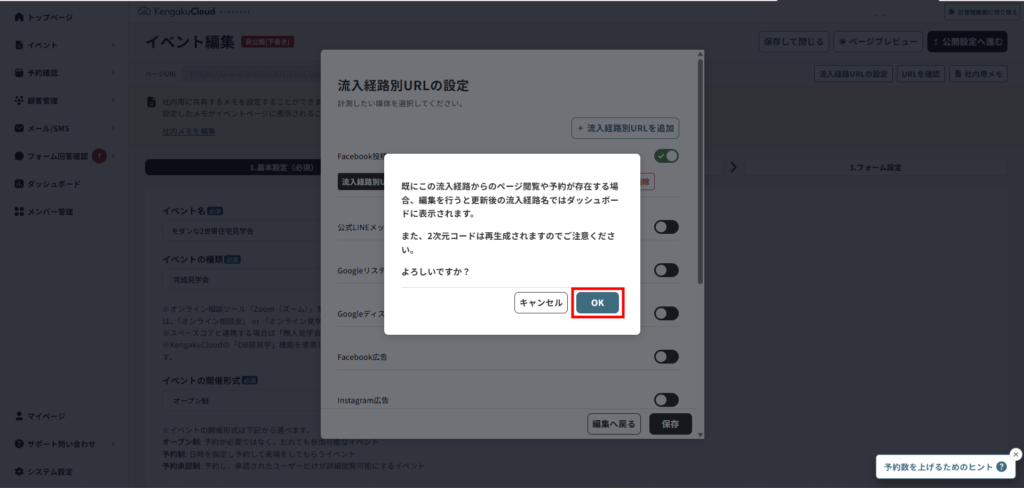Turn off the Facebook投稿 toggle
The width and height of the screenshot is (1024, 488).
(666, 156)
